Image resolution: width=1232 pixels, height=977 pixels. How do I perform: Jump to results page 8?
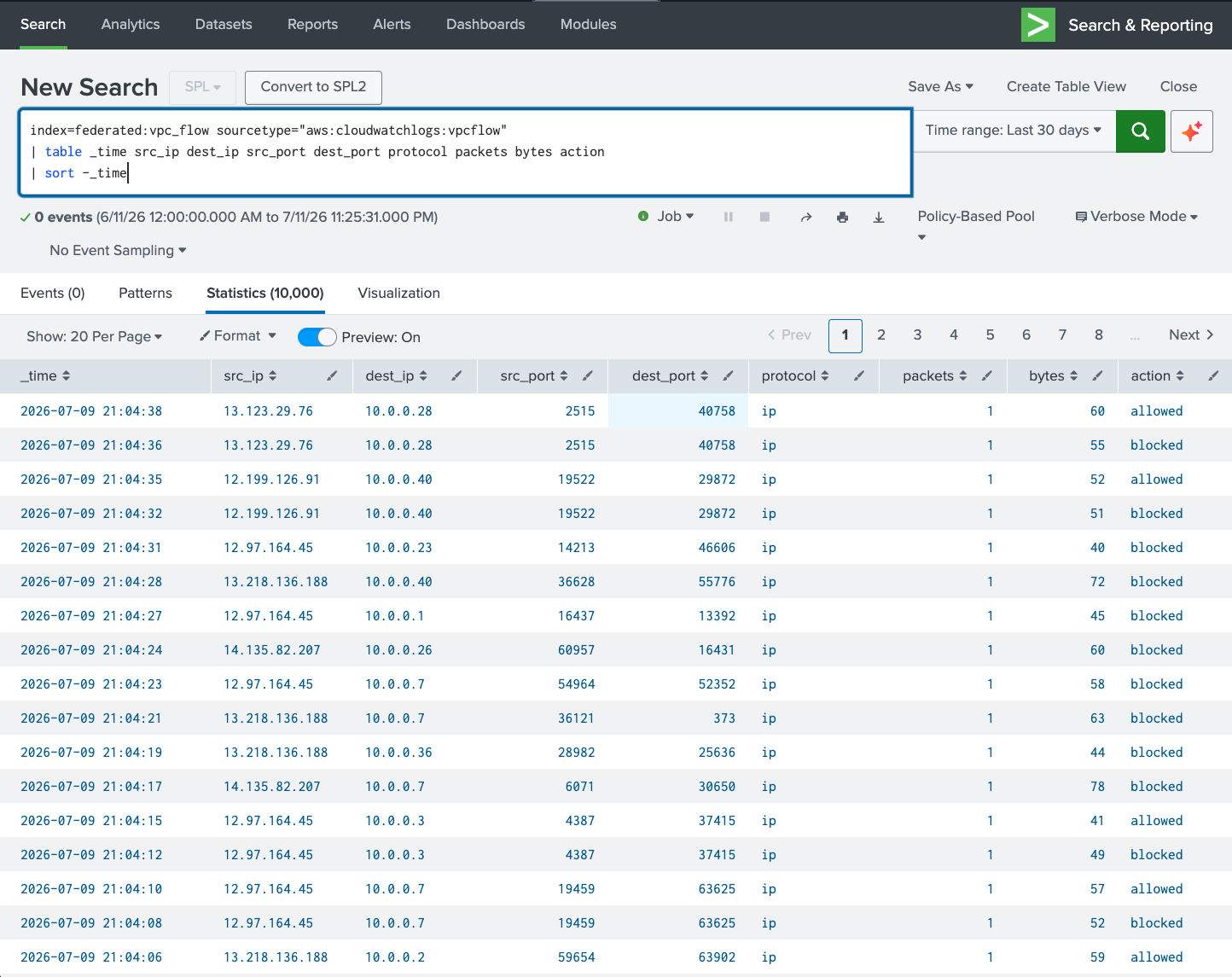(1099, 335)
